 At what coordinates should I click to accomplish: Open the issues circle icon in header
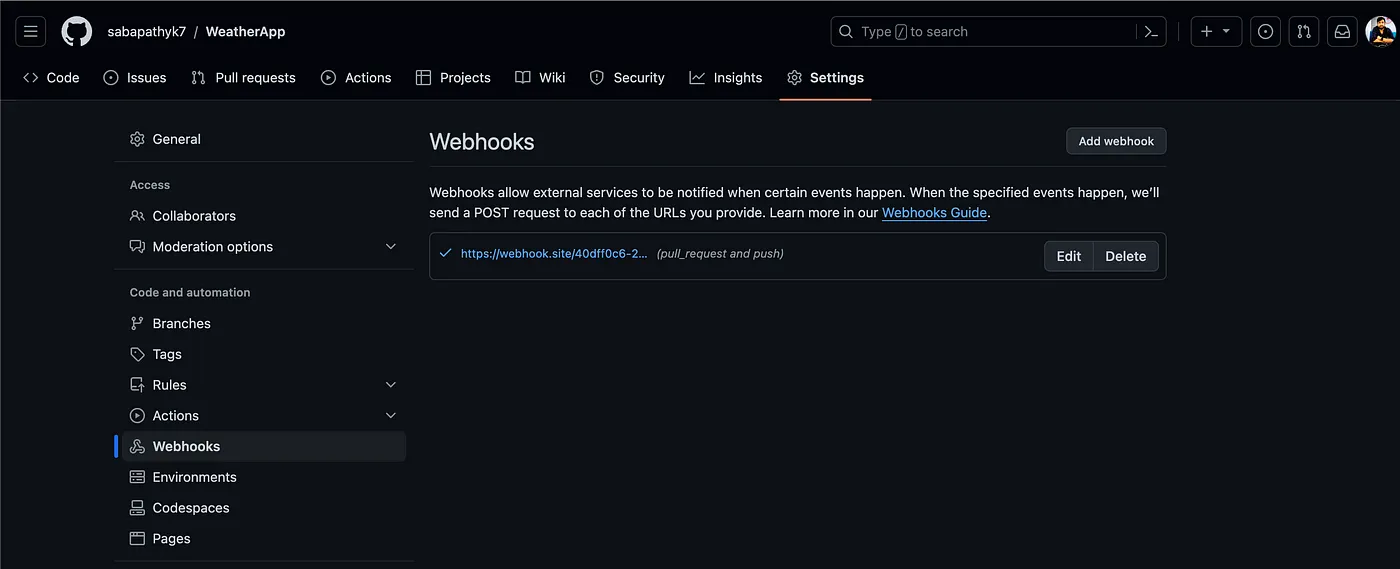tap(1266, 32)
